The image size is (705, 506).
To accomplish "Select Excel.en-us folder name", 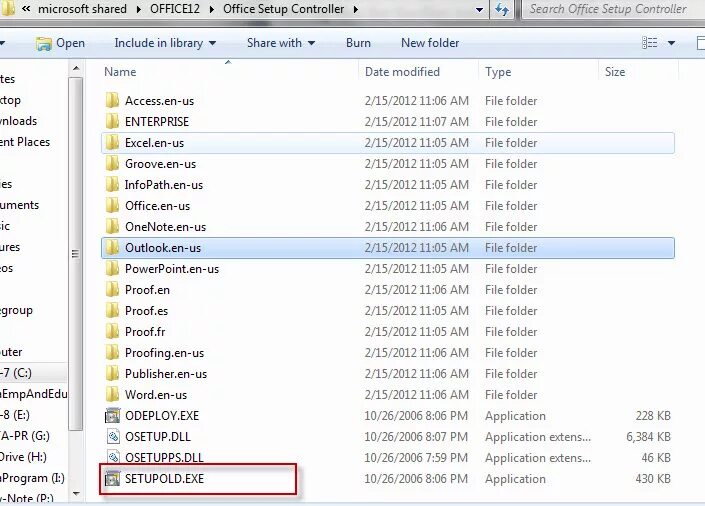I will (x=154, y=143).
